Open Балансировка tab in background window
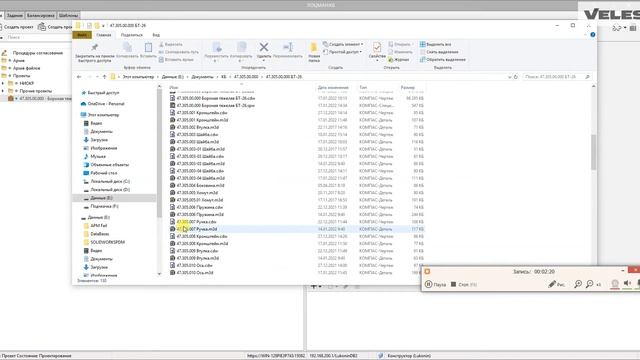 tap(40, 16)
